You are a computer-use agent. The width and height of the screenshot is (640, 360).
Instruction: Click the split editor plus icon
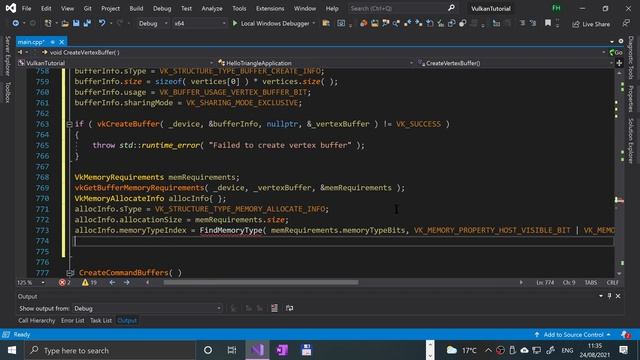(x=619, y=63)
